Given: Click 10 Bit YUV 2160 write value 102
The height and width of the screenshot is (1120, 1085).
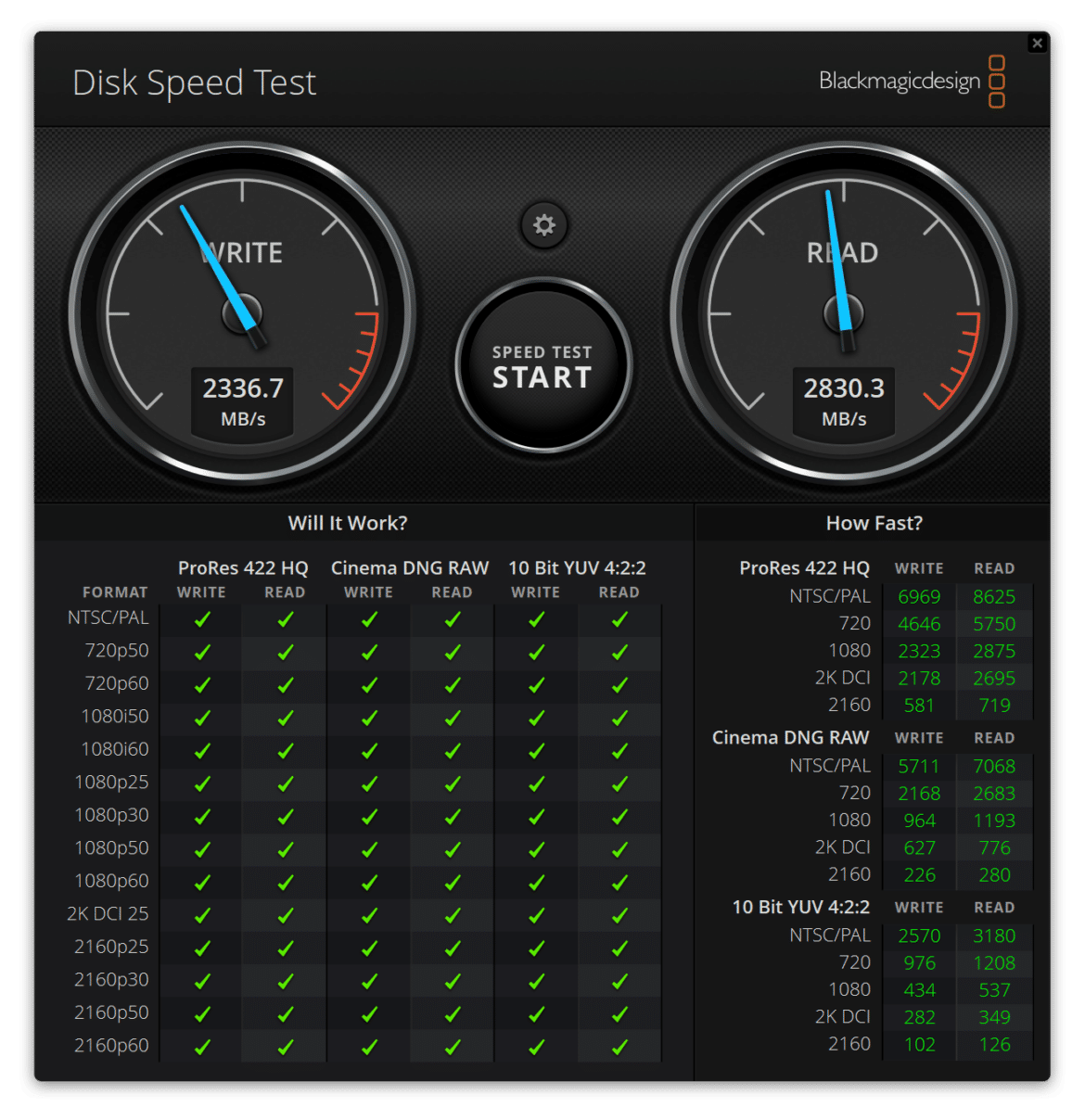Looking at the screenshot, I should click(x=919, y=1044).
